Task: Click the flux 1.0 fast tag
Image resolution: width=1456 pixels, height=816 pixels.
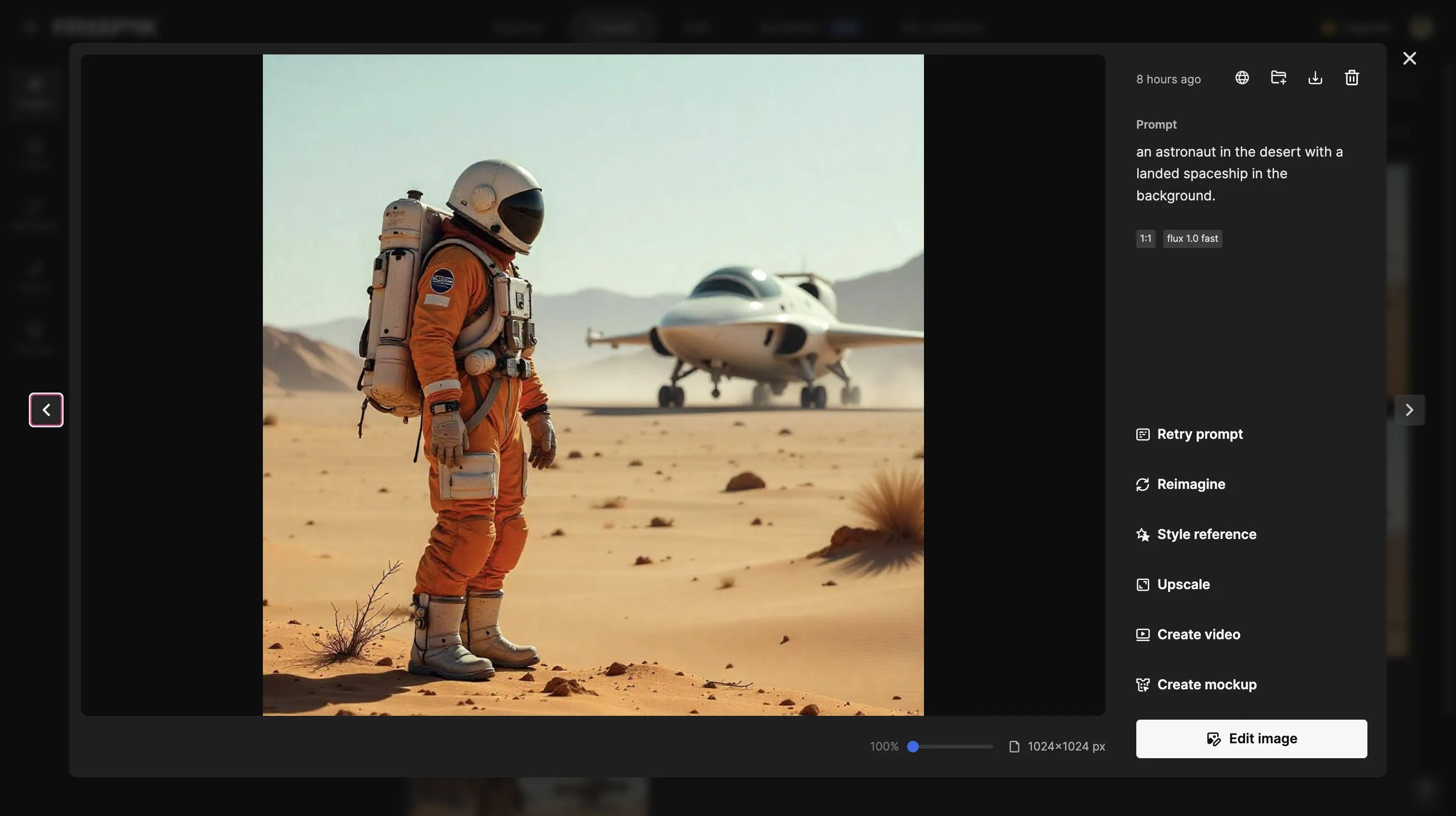Action: pyautogui.click(x=1192, y=238)
